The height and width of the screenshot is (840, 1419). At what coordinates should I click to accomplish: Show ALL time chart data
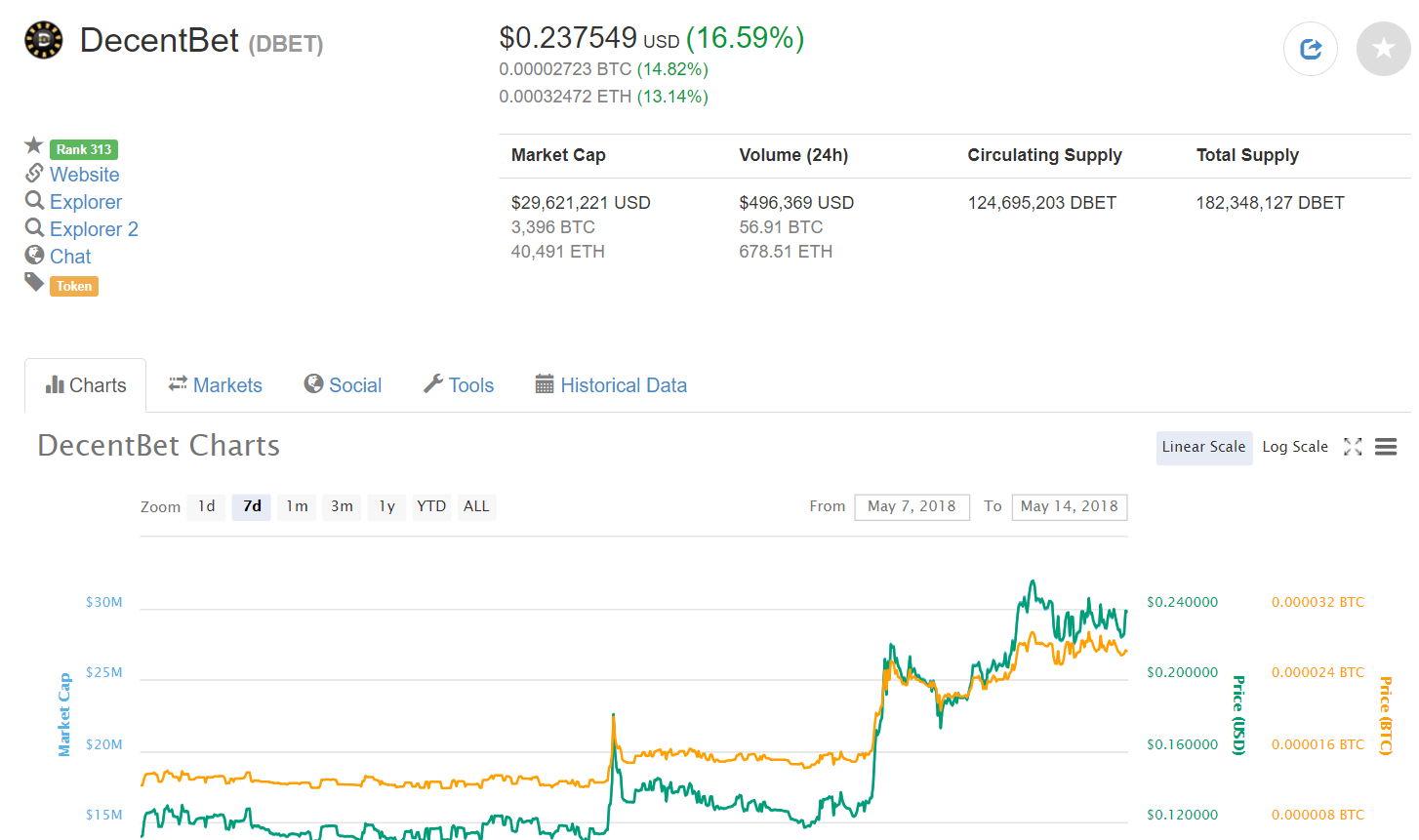click(476, 506)
